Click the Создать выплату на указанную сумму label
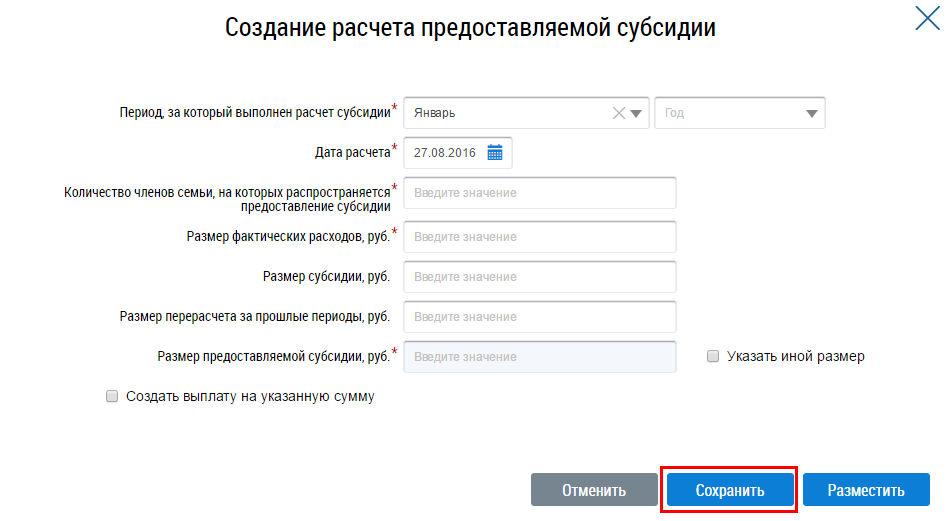This screenshot has height=521, width=948. [250, 396]
